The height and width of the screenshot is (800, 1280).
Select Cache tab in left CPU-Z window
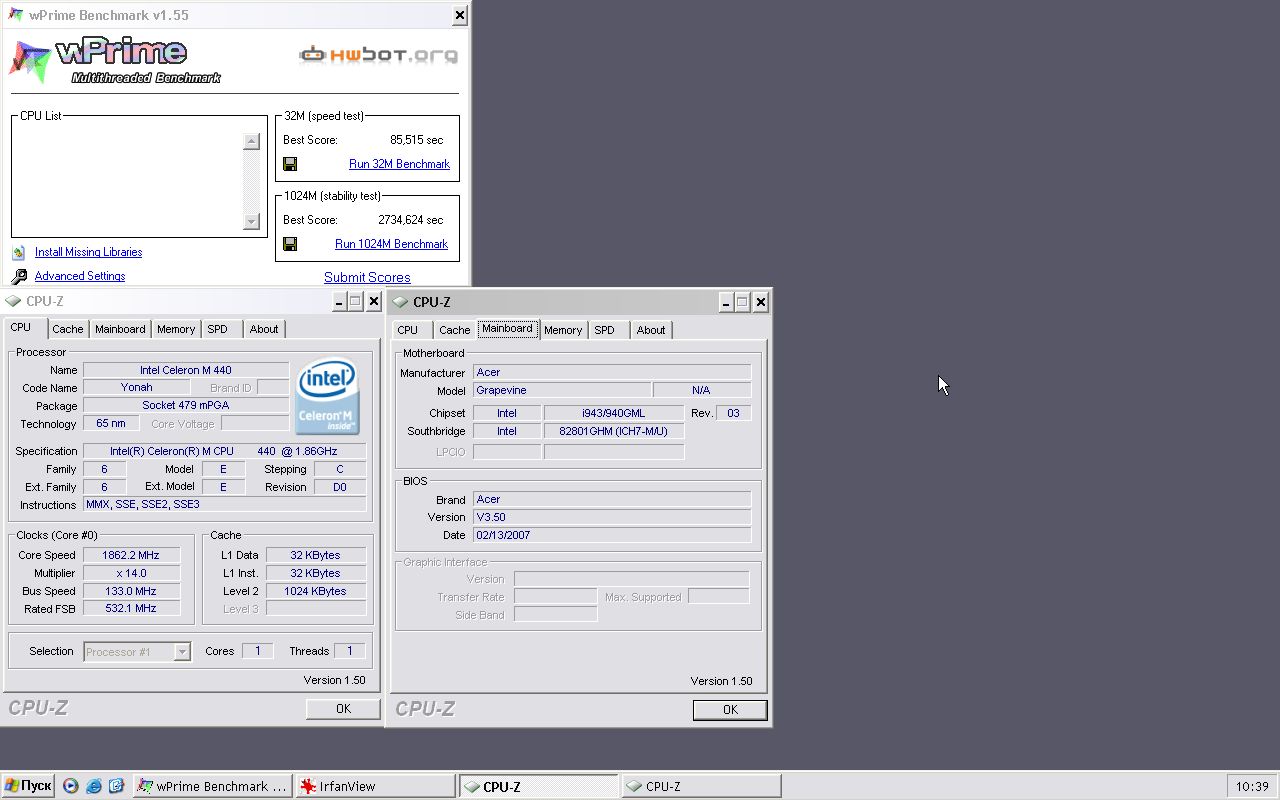68,329
